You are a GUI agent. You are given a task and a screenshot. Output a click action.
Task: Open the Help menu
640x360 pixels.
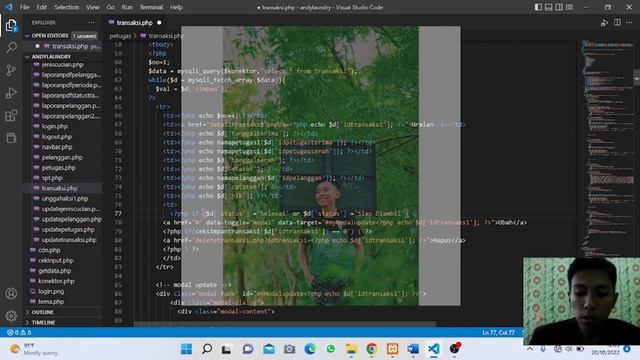[176, 7]
